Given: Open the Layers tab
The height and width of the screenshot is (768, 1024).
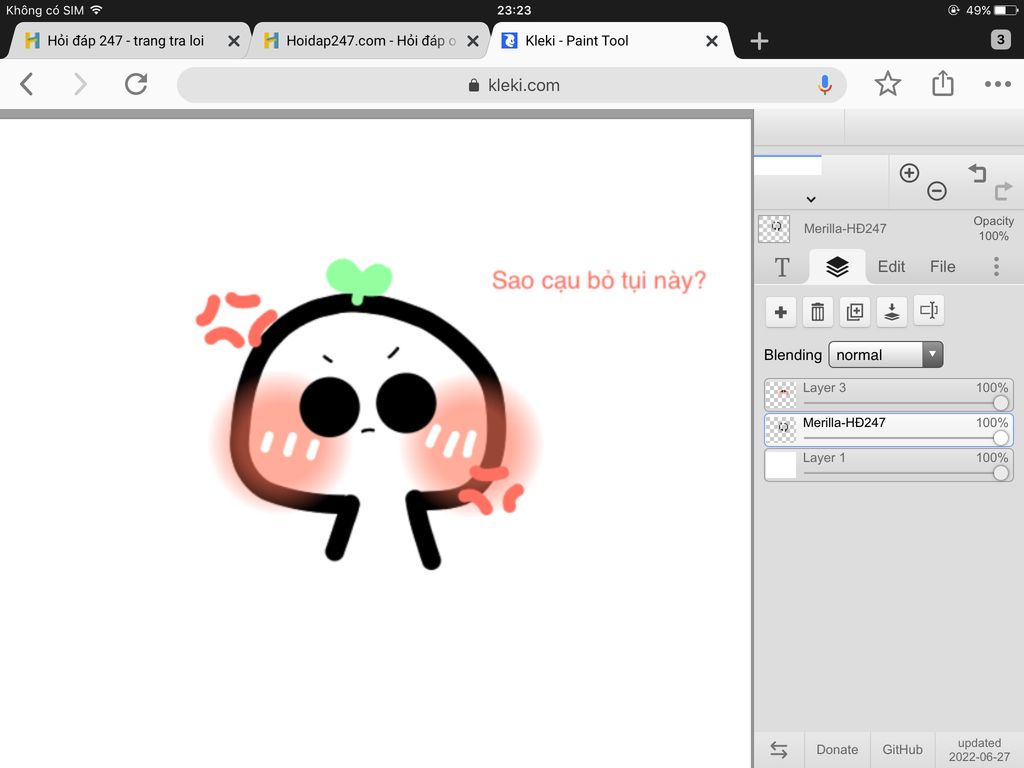Looking at the screenshot, I should pyautogui.click(x=837, y=266).
